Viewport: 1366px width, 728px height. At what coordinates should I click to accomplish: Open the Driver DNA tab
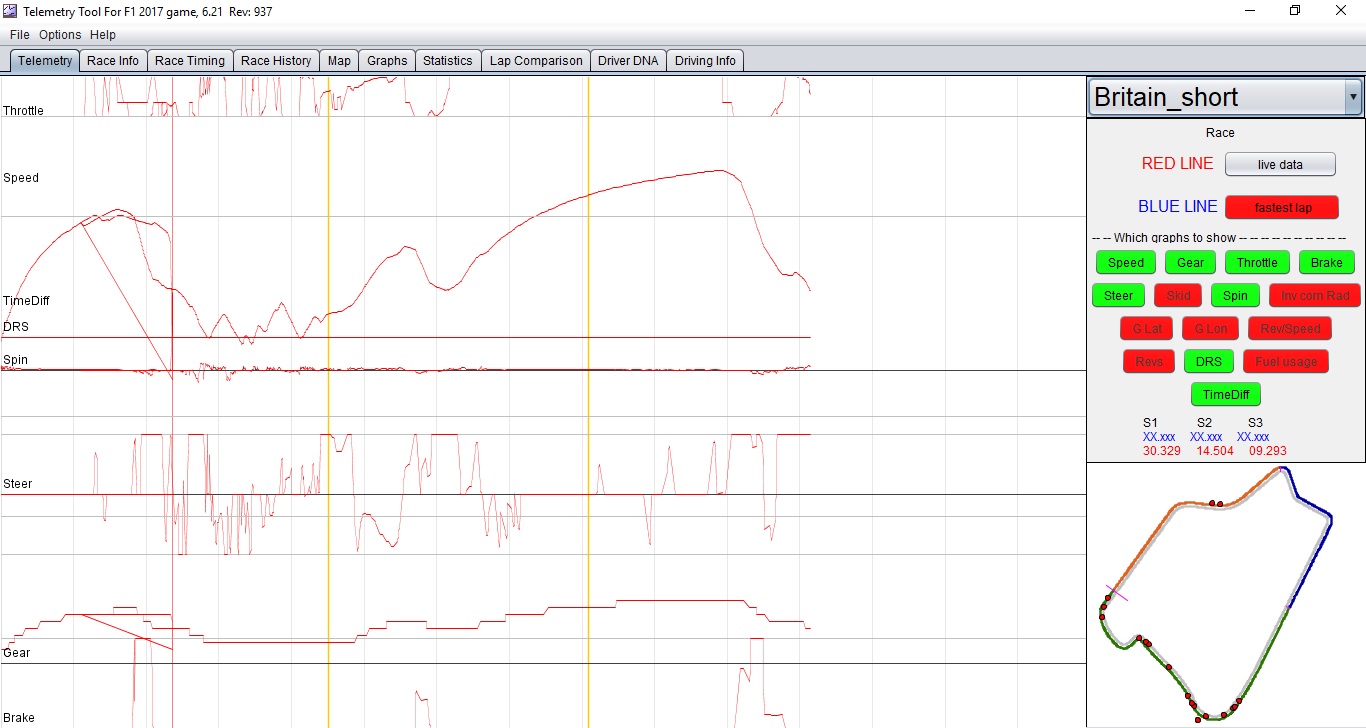click(x=628, y=61)
